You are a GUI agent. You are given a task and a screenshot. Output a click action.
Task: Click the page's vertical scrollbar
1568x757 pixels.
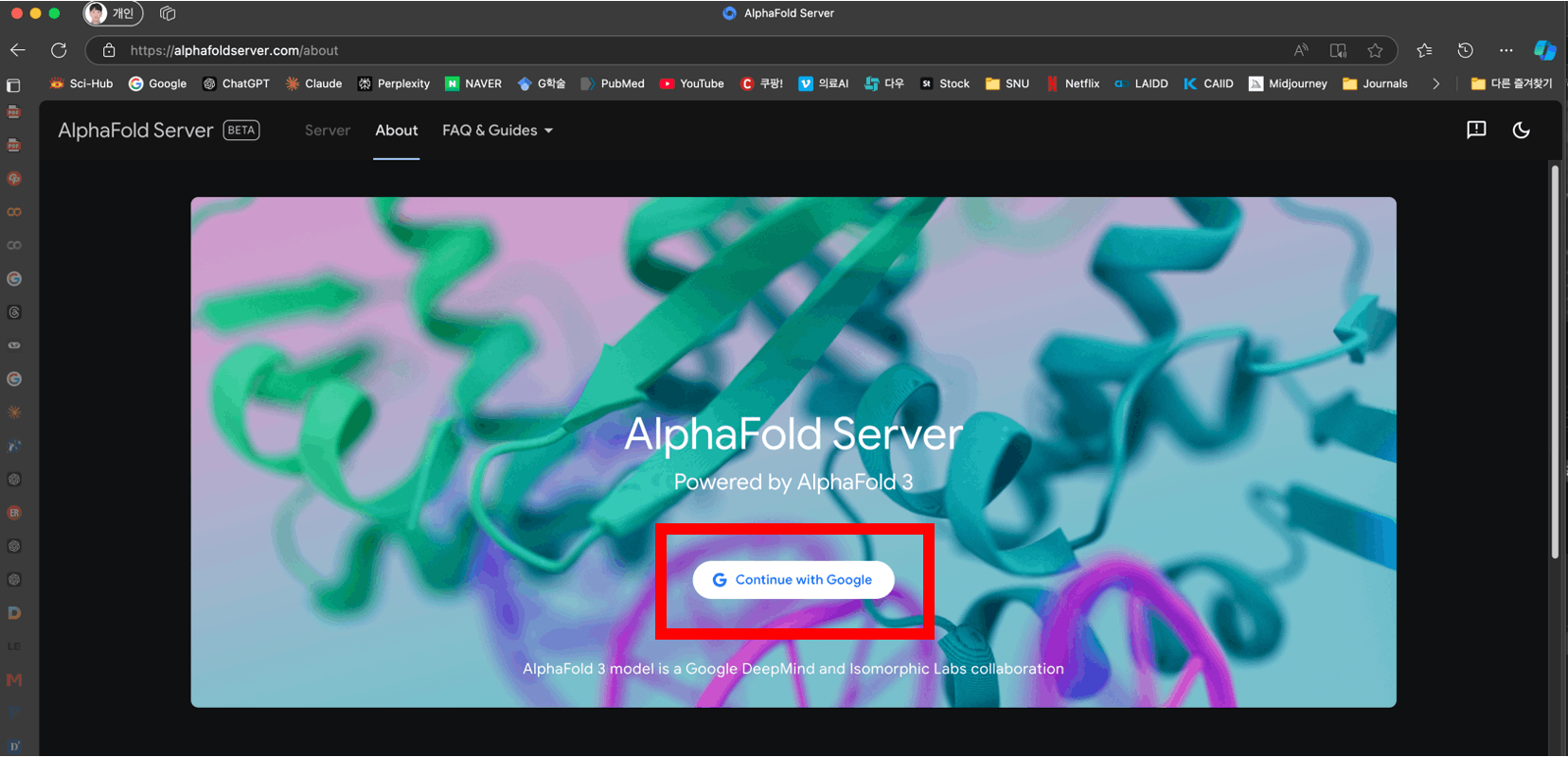click(x=1555, y=361)
